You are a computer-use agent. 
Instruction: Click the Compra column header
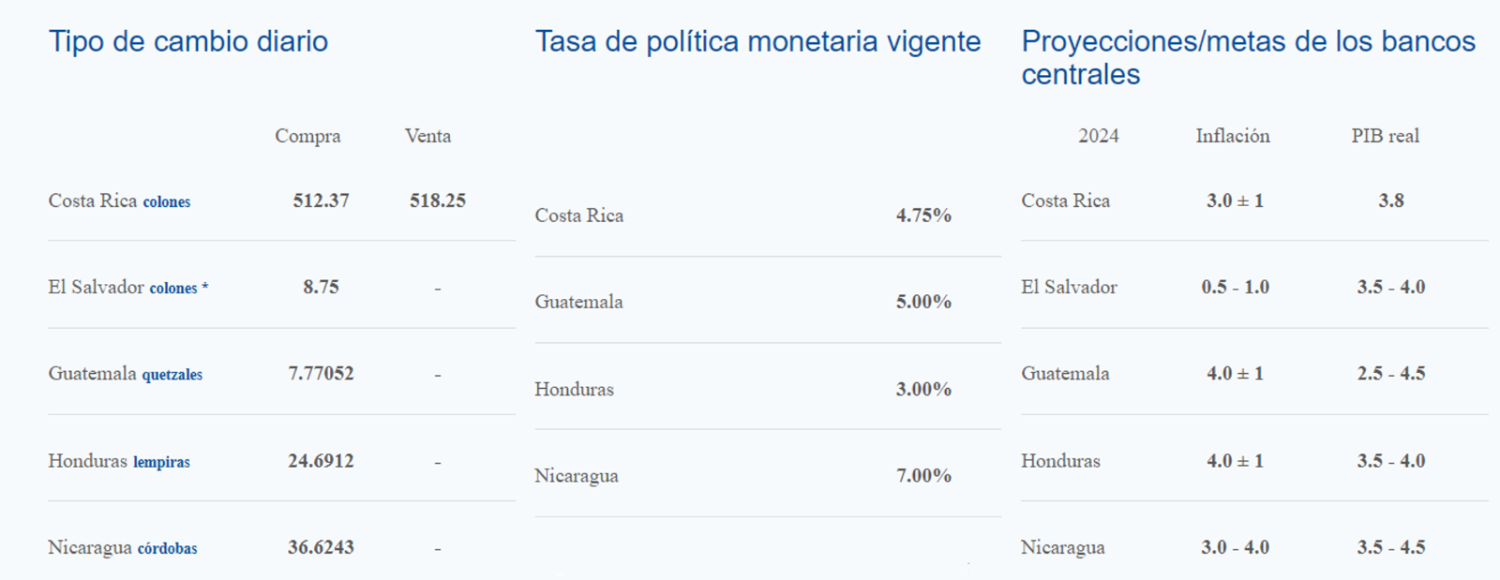point(308,136)
